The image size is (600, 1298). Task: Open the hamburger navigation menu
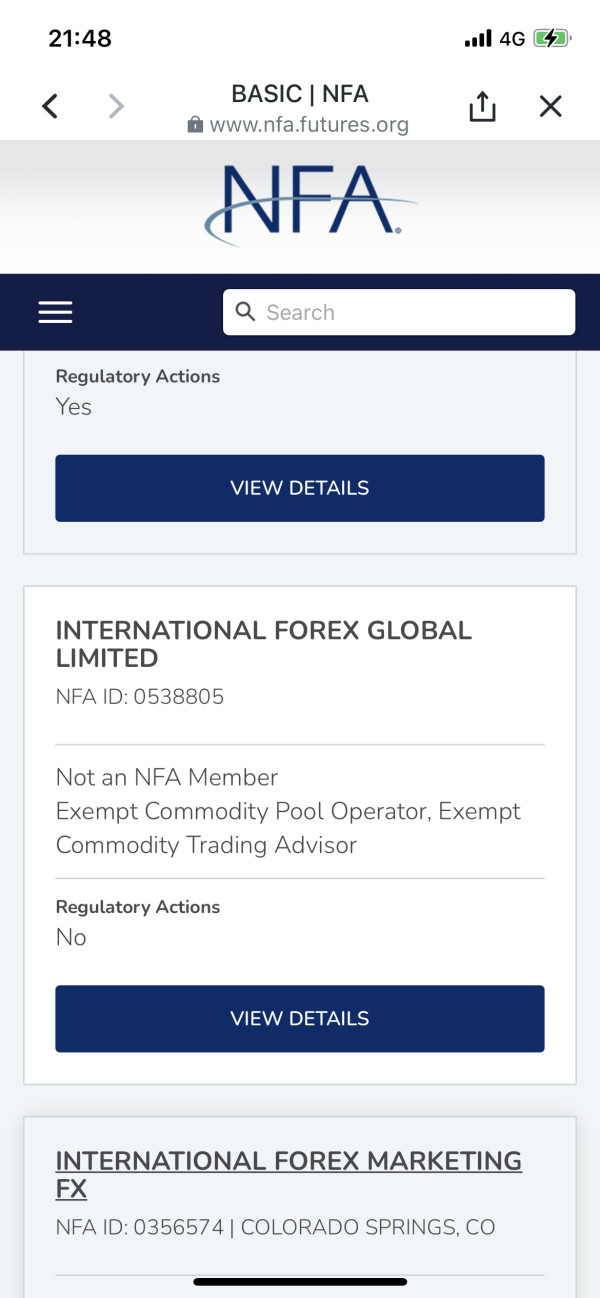click(55, 312)
